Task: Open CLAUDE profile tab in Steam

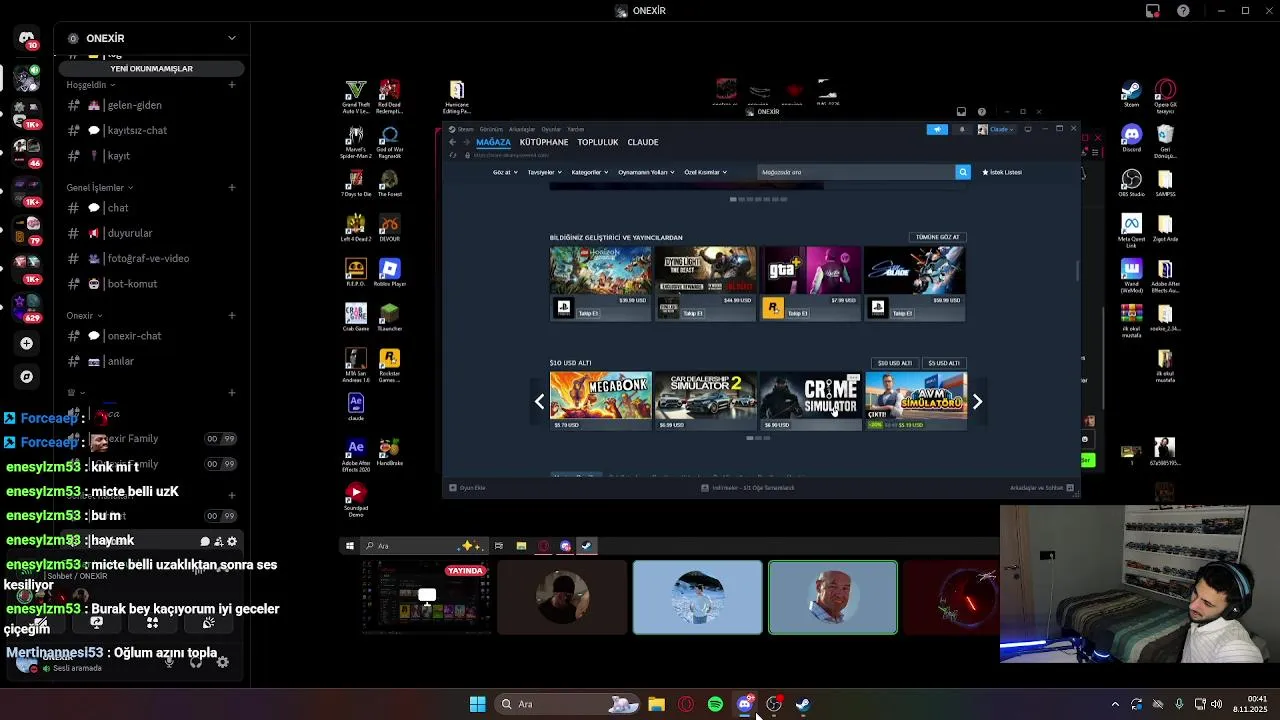Action: tap(643, 142)
